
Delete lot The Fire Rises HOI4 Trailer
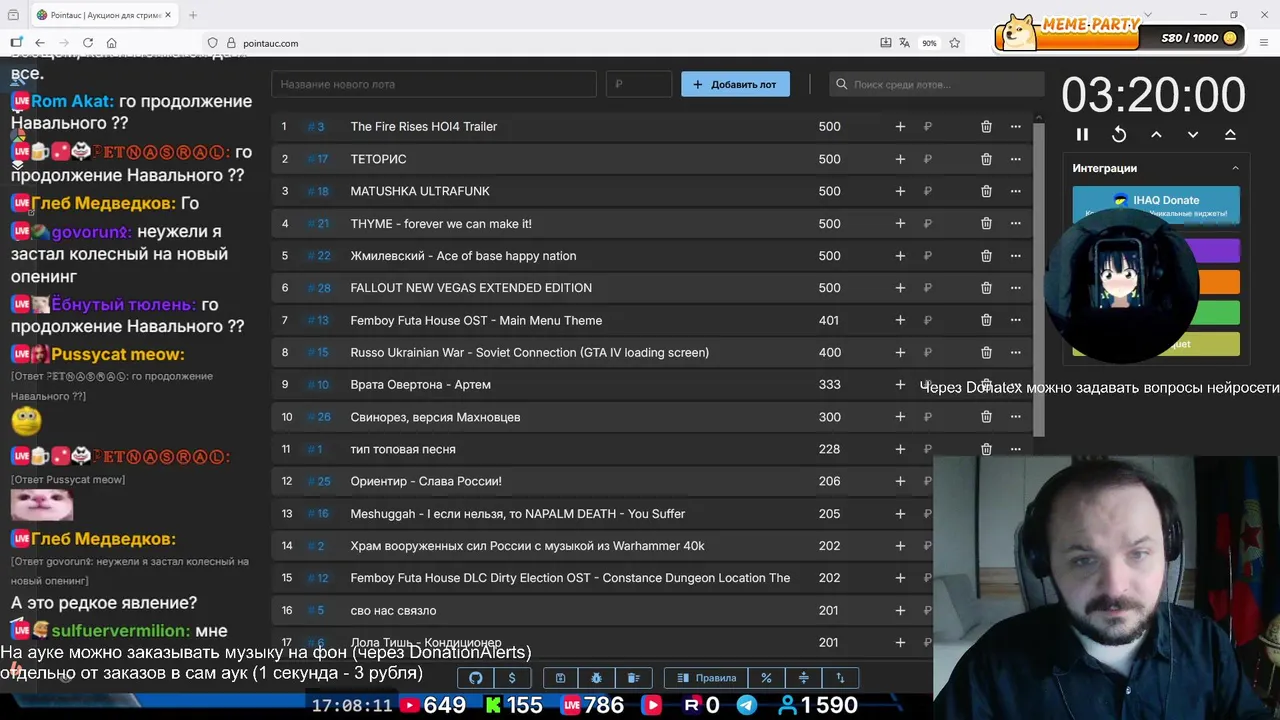coord(986,127)
